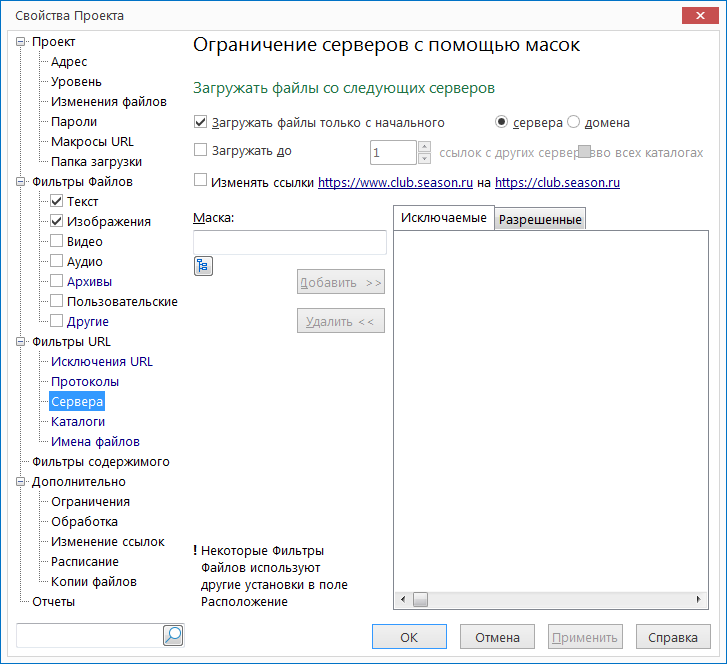Click spinner up arrow for link count

424,147
